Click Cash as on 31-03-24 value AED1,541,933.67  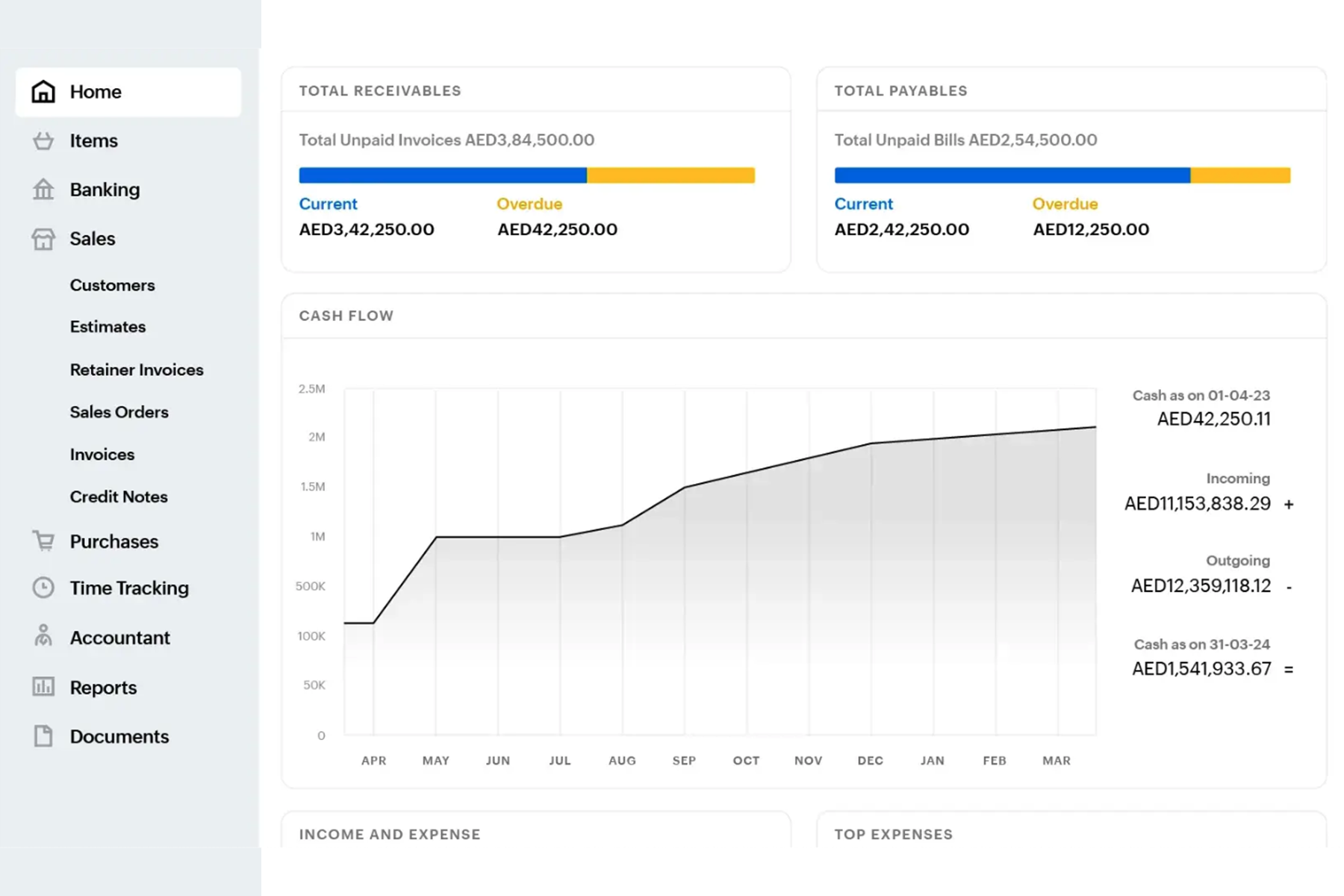tap(1201, 669)
